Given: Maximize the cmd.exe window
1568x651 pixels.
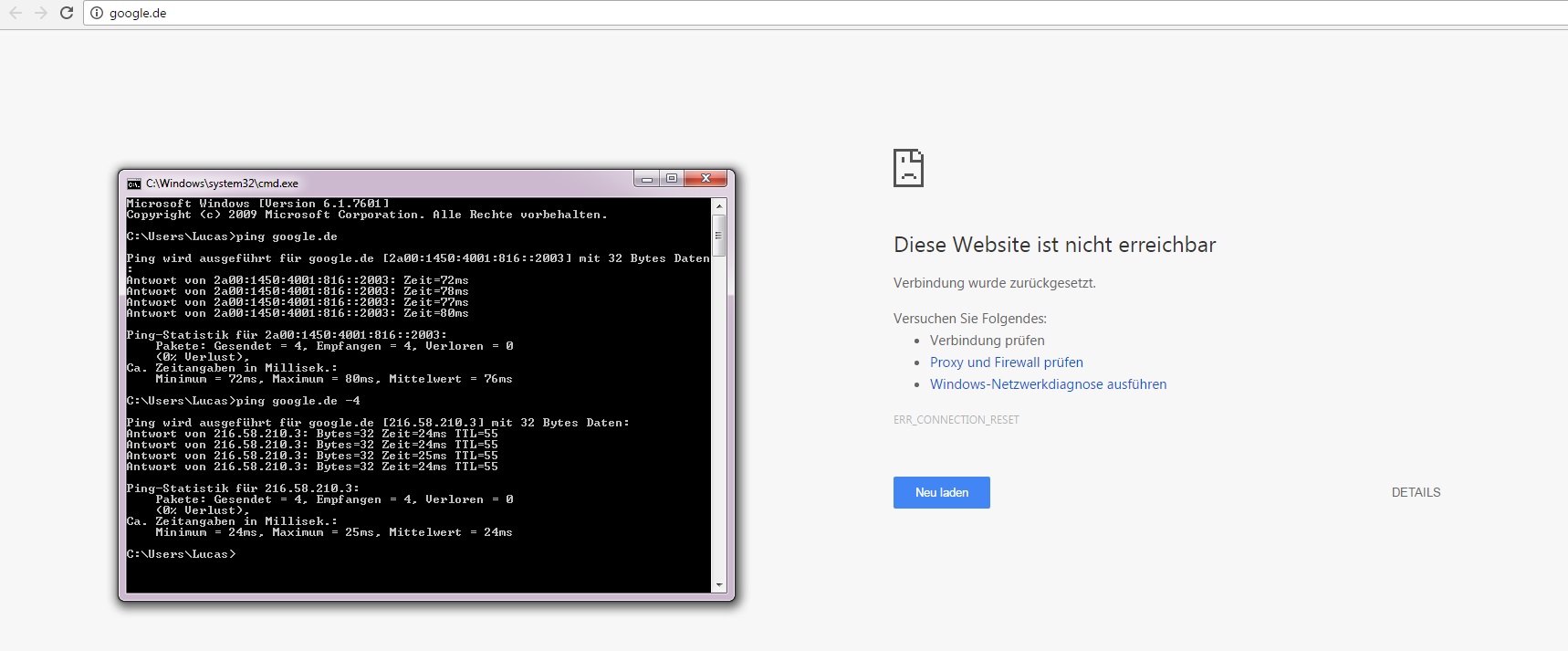Looking at the screenshot, I should 671,179.
